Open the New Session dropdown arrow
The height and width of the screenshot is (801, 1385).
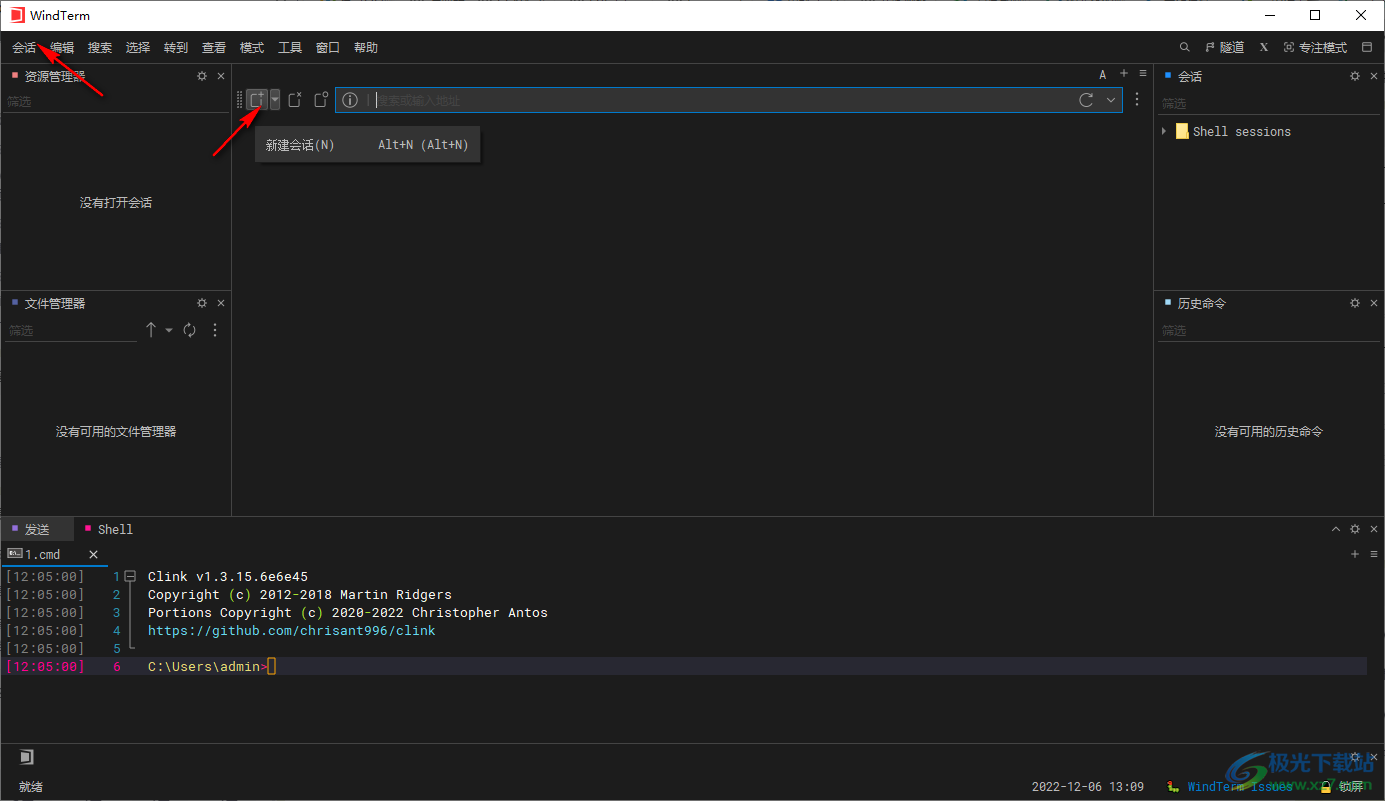click(275, 100)
